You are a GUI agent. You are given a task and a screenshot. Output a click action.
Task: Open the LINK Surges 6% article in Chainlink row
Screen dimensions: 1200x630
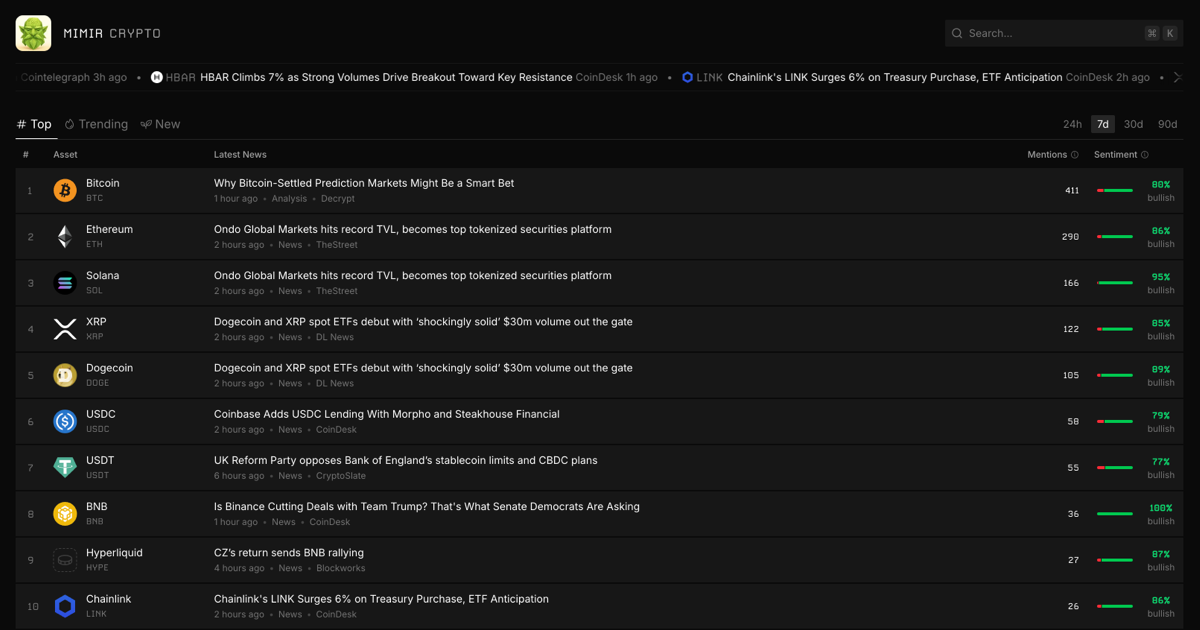381,599
